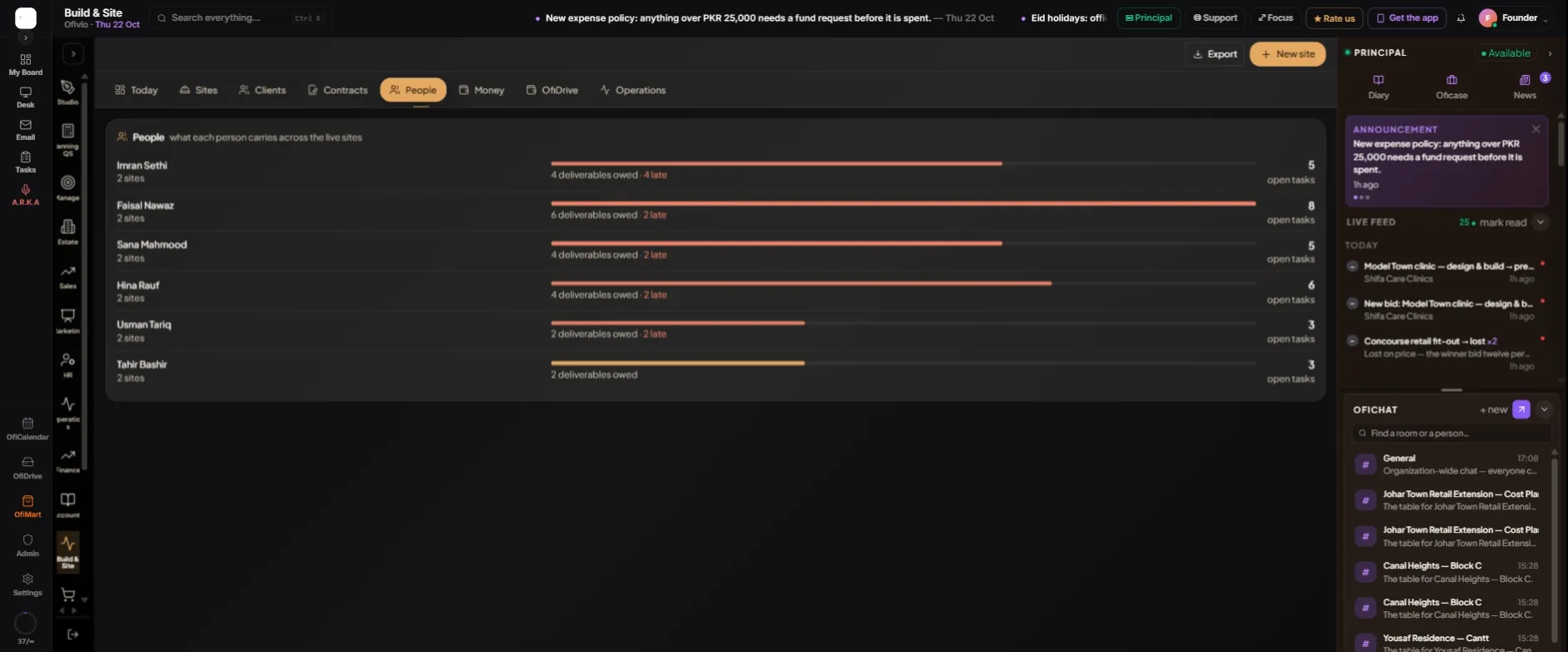
Task: Collapse the Concourse retail fit-out feed item
Action: (1352, 341)
